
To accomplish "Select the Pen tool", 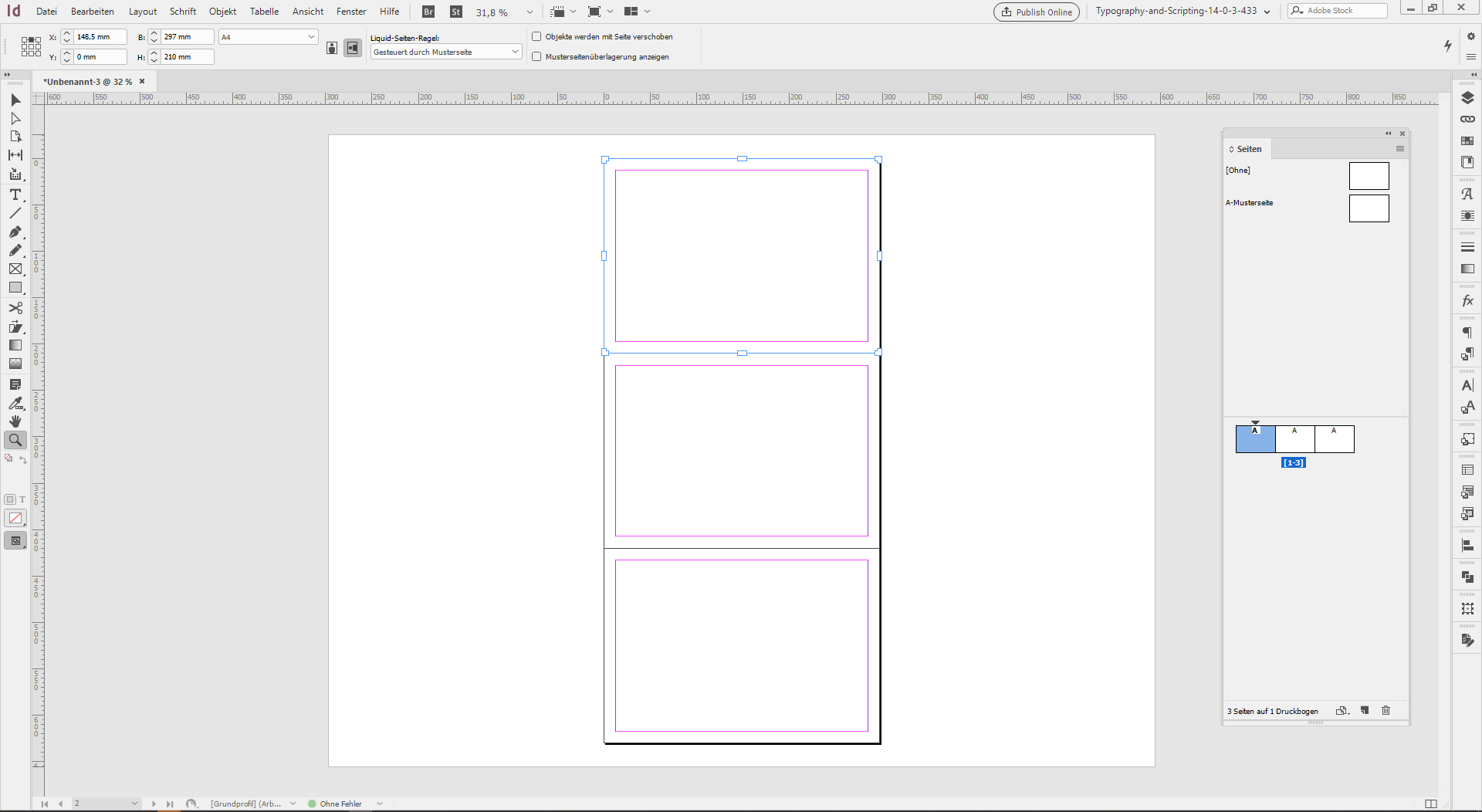I will click(x=15, y=232).
